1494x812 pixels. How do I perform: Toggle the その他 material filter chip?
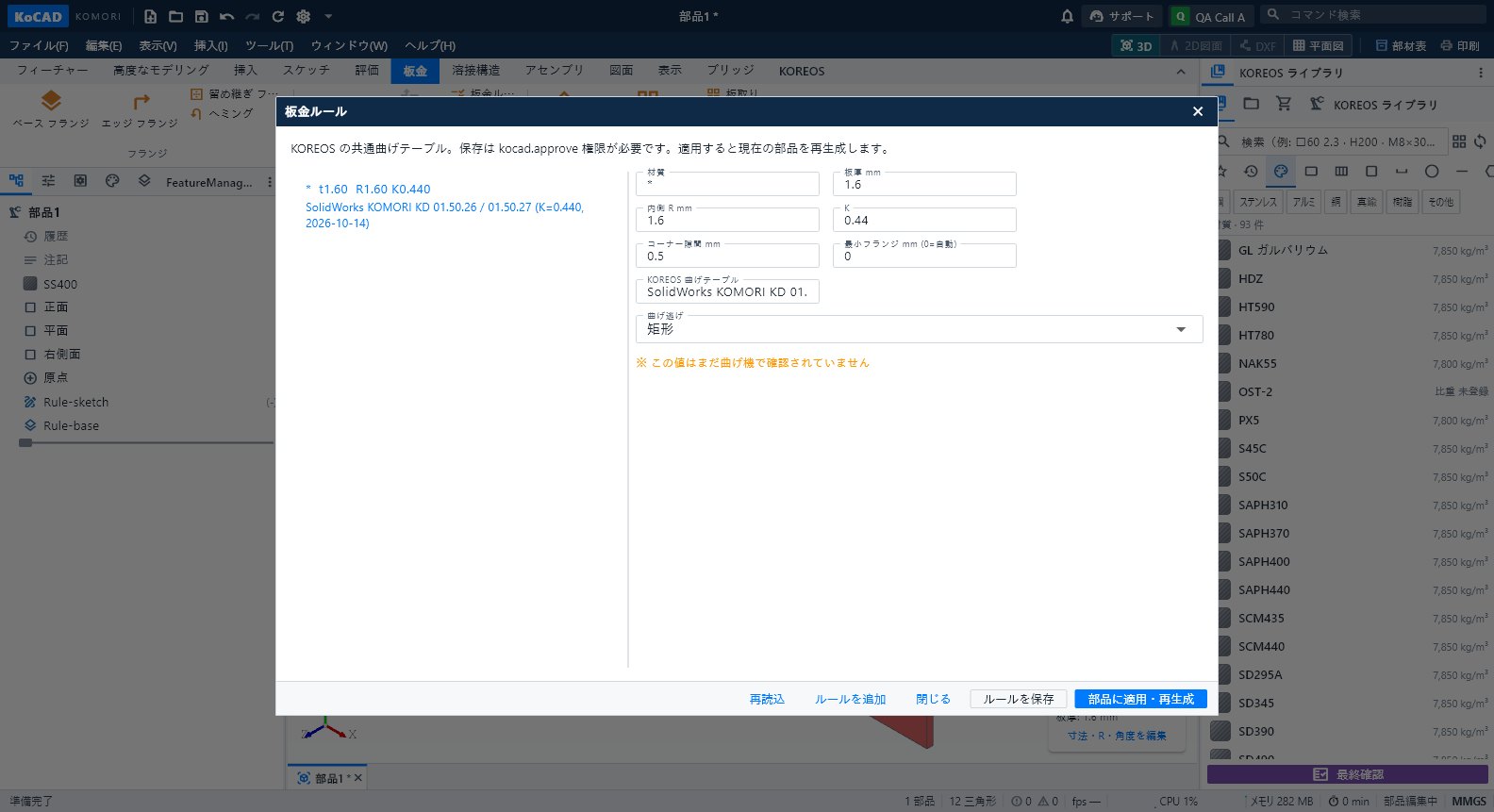click(1440, 202)
